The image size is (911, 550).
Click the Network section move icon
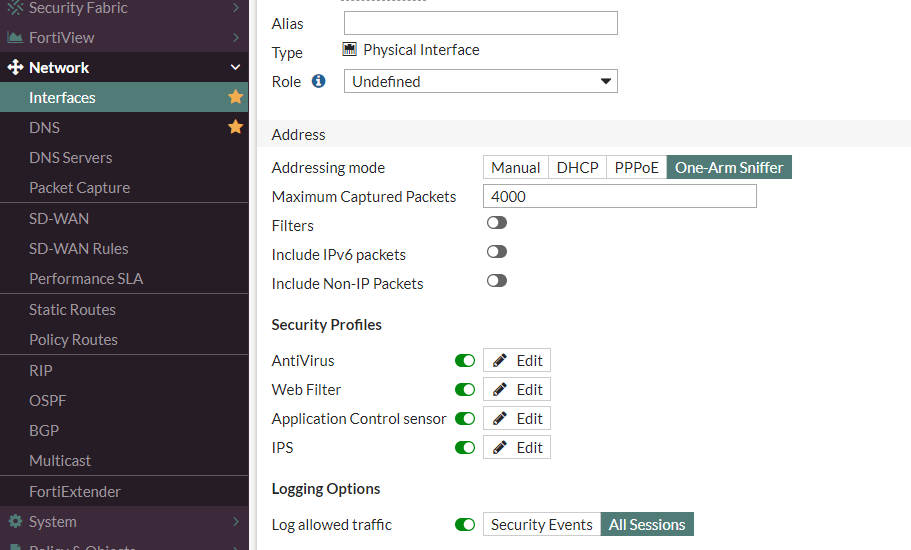(15, 68)
